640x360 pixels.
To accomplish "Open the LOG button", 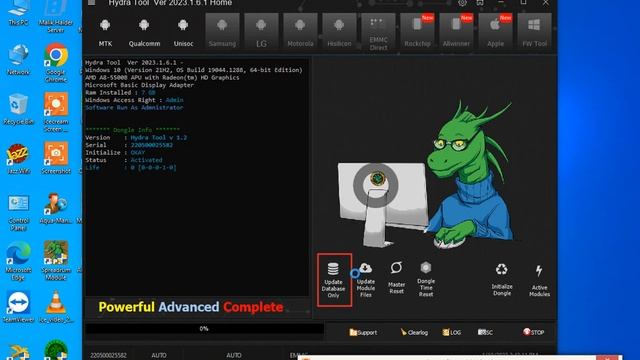I will (x=451, y=332).
